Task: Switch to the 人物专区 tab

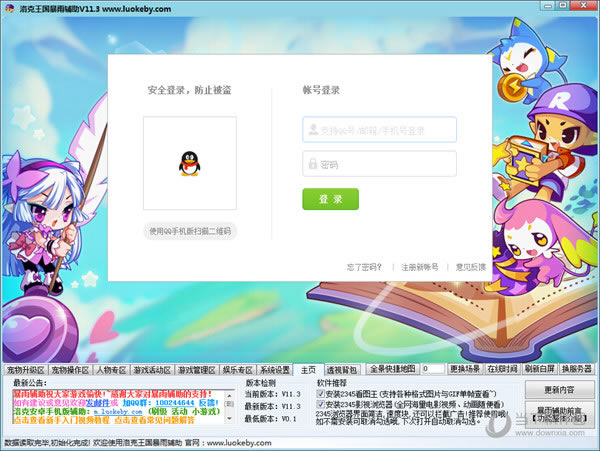Action: [x=111, y=370]
